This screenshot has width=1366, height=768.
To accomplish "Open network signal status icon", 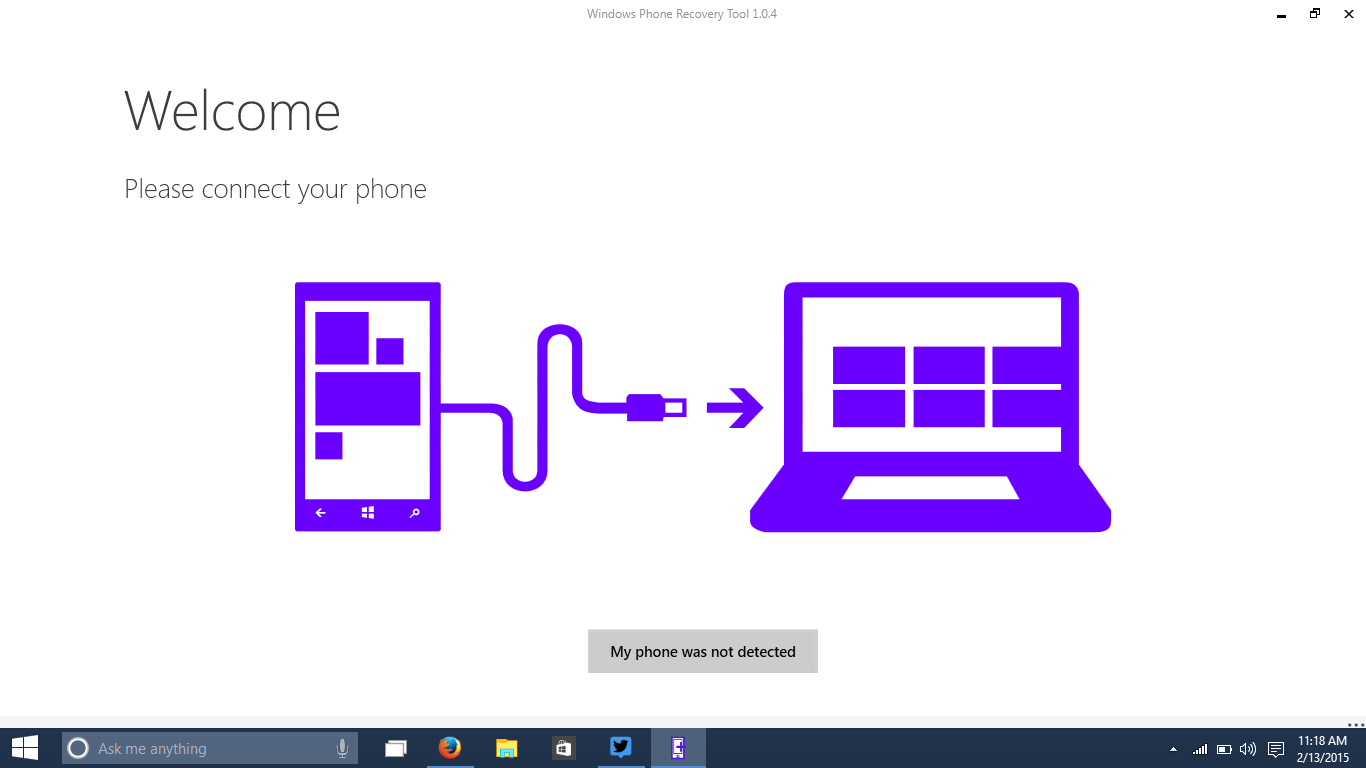I will click(x=1200, y=749).
